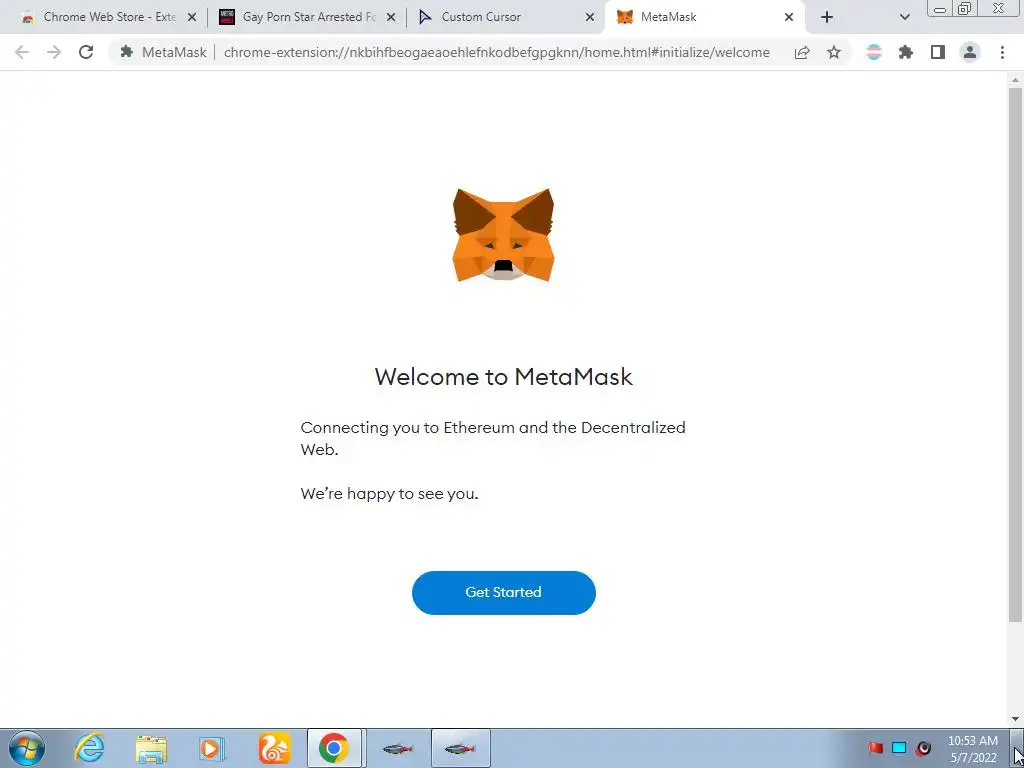Open Windows Explorer folder from taskbar

click(151, 748)
